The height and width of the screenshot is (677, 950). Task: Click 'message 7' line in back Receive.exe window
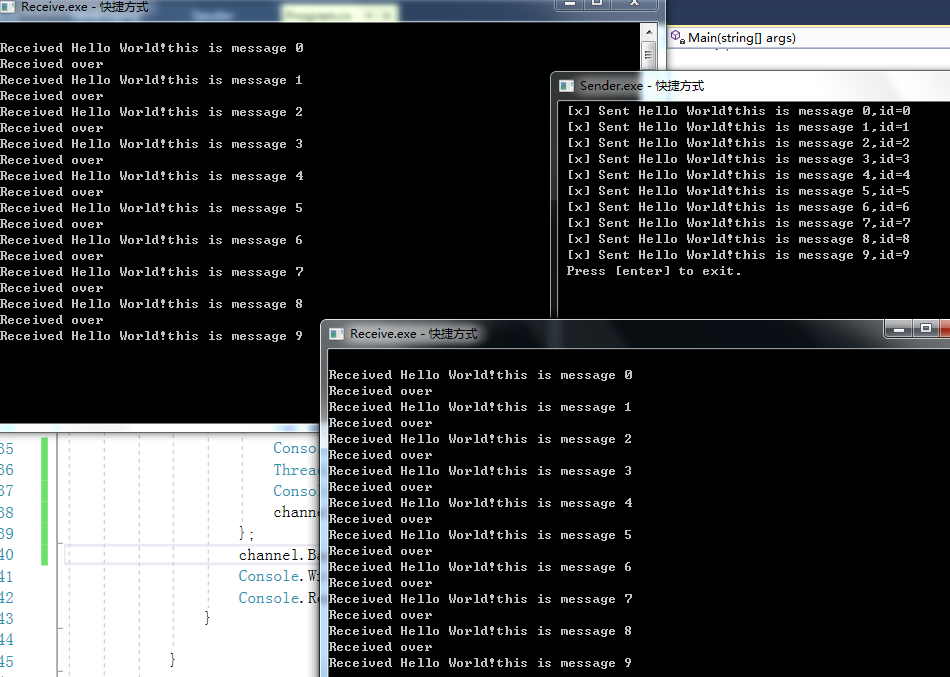point(151,272)
